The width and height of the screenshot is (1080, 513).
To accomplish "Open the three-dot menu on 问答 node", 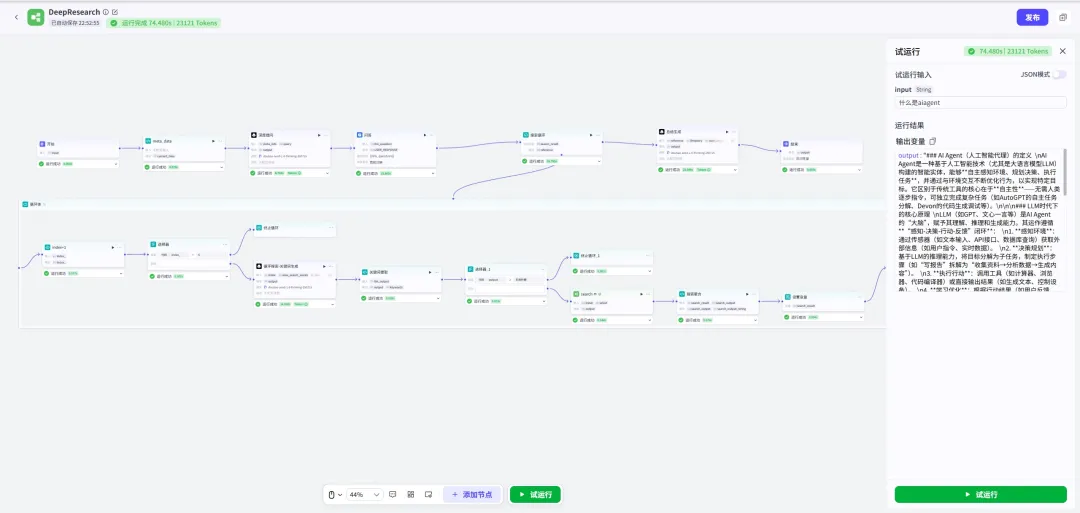I will point(432,135).
